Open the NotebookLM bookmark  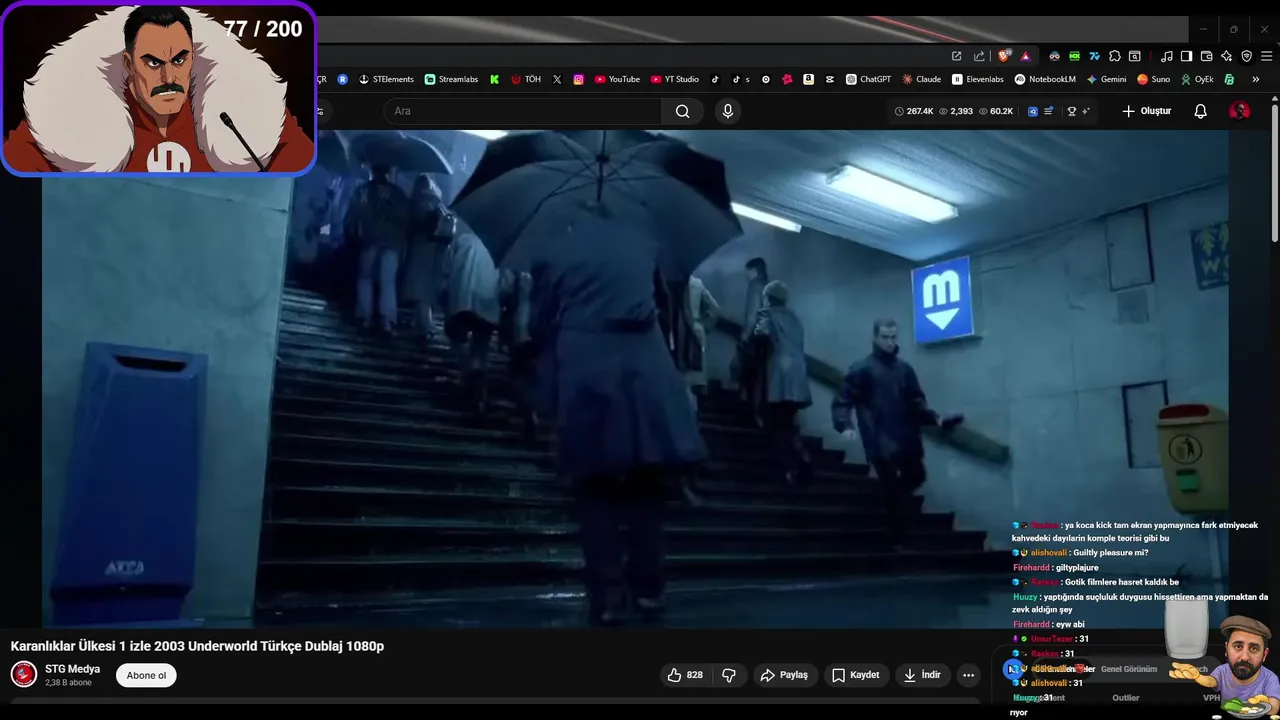click(x=1045, y=79)
